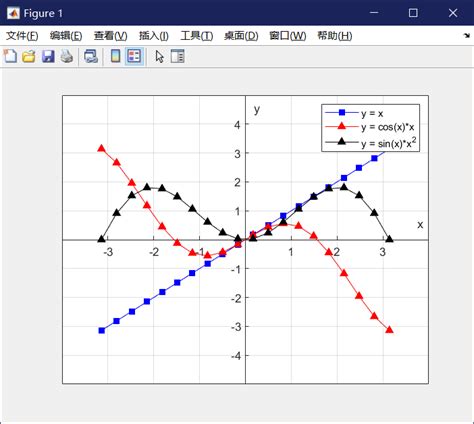Click the New Figure toolbar icon
This screenshot has height=424, width=474.
(10, 56)
